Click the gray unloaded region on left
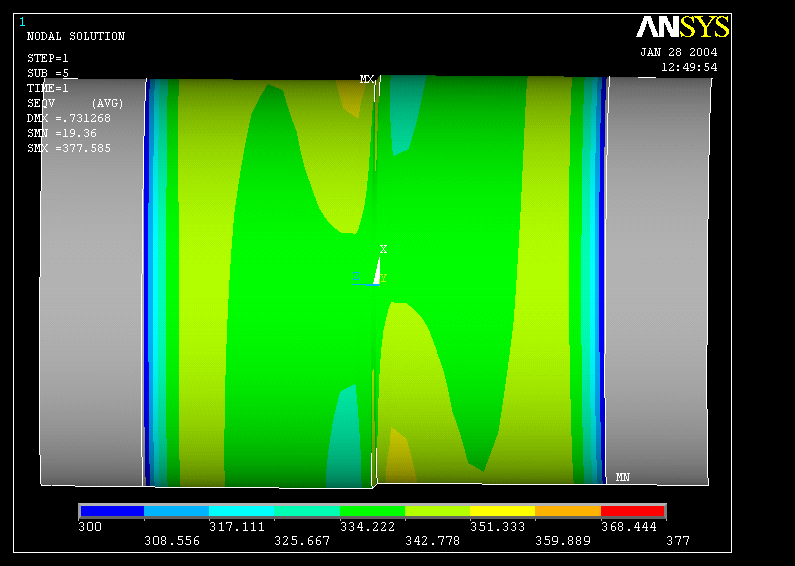Screen dimensions: 795x566 tap(91, 282)
